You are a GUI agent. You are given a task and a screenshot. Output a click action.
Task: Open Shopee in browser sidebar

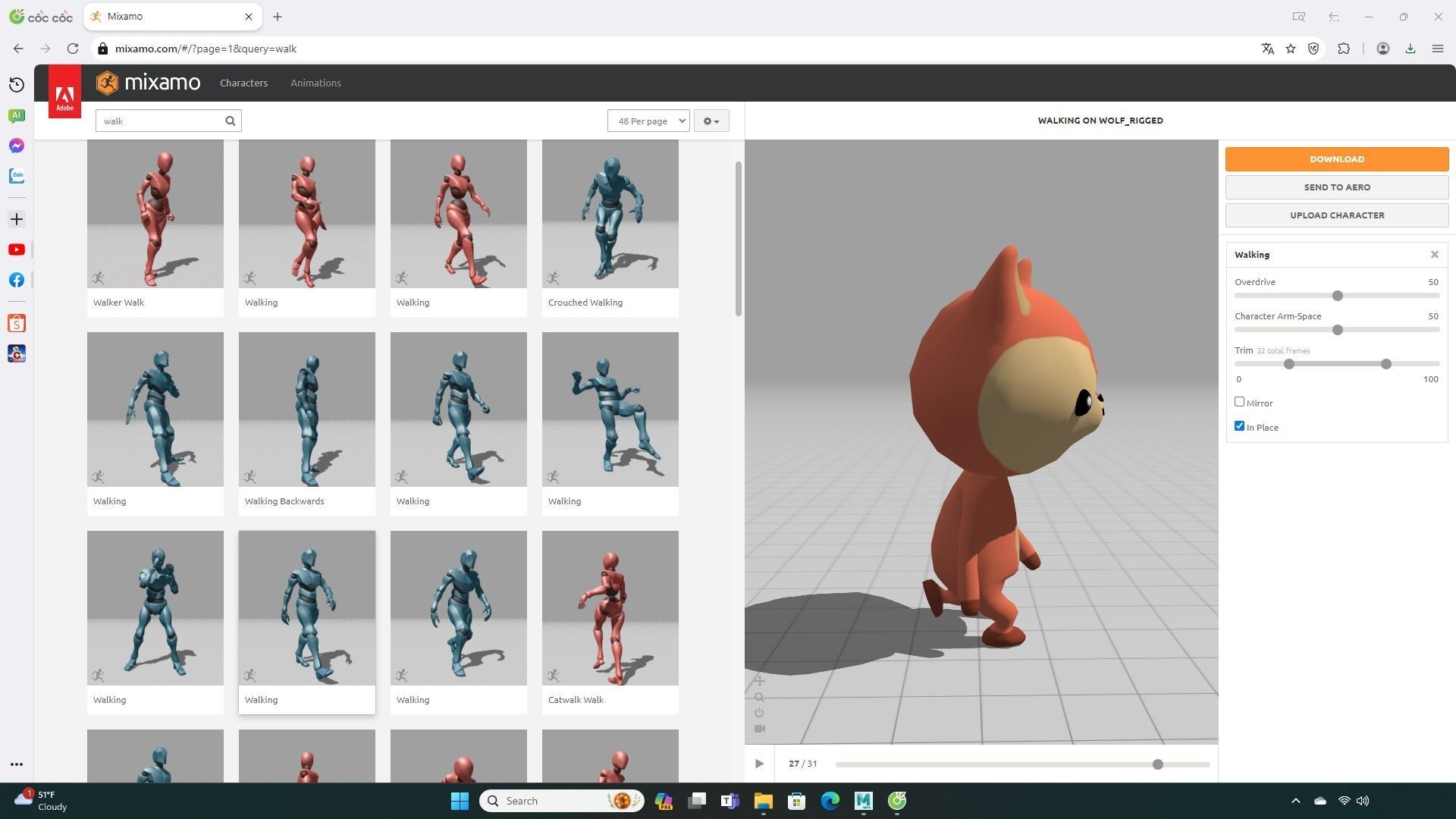pos(17,324)
